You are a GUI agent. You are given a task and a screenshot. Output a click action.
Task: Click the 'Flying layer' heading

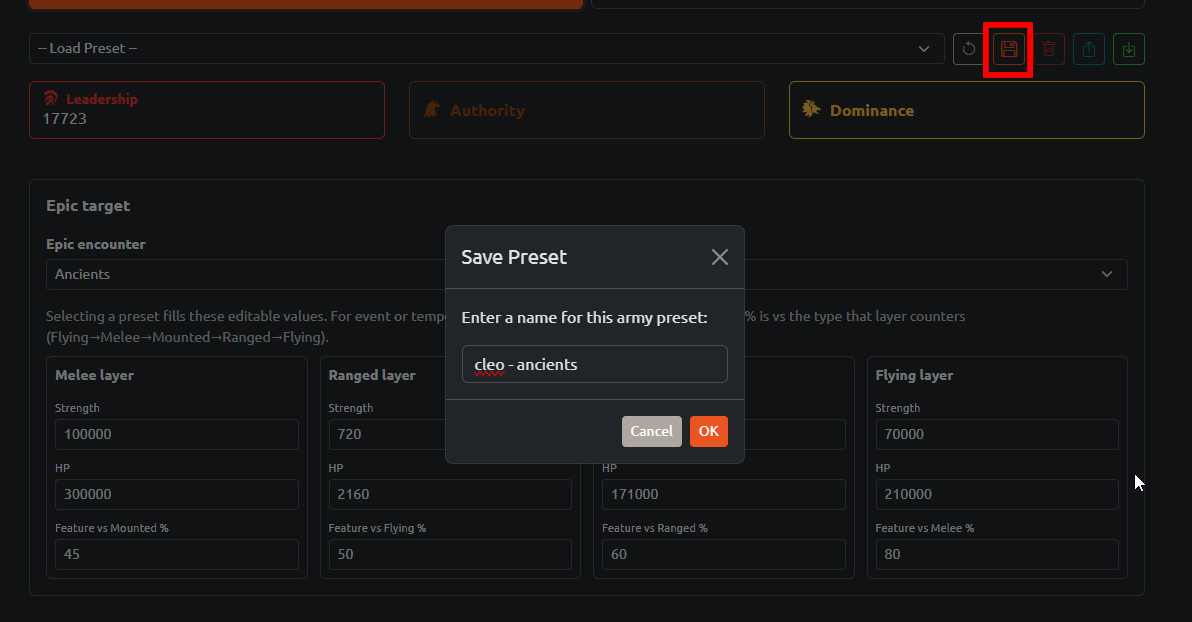[x=914, y=375]
